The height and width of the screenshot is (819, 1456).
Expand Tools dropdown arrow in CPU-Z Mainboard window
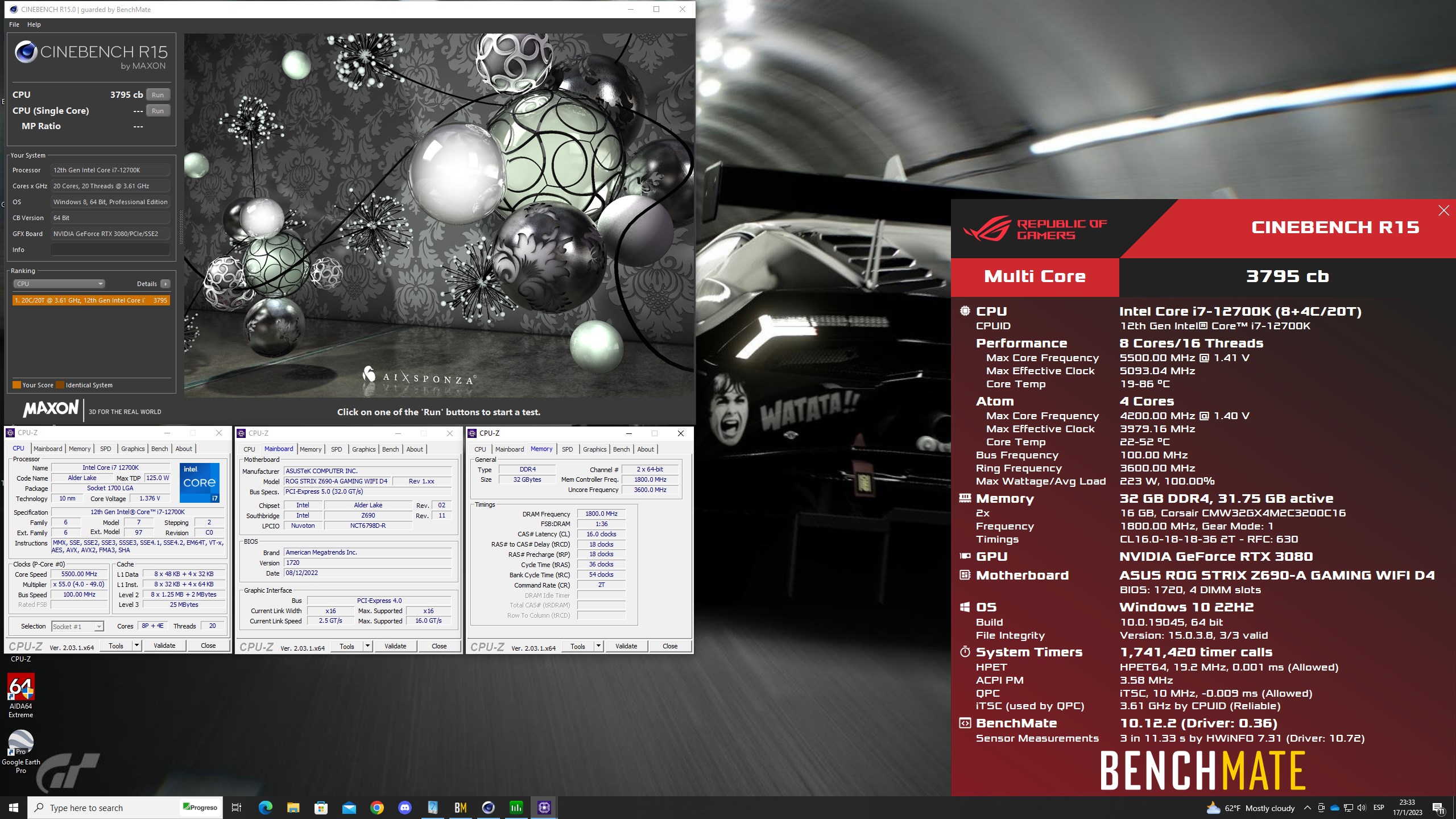coord(367,646)
